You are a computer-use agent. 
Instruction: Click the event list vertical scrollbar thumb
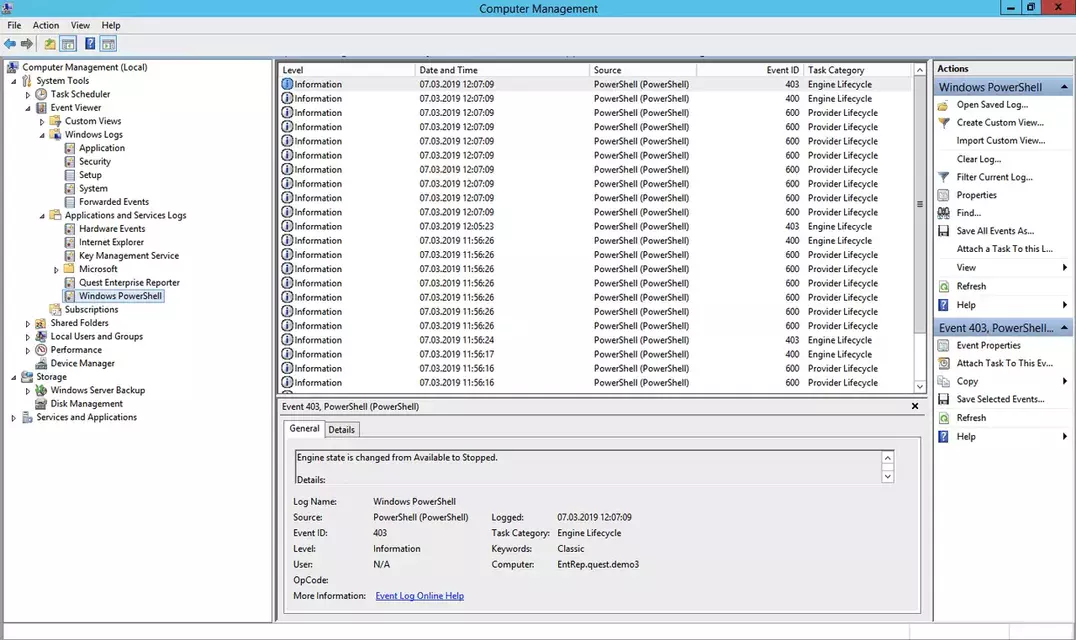point(920,204)
